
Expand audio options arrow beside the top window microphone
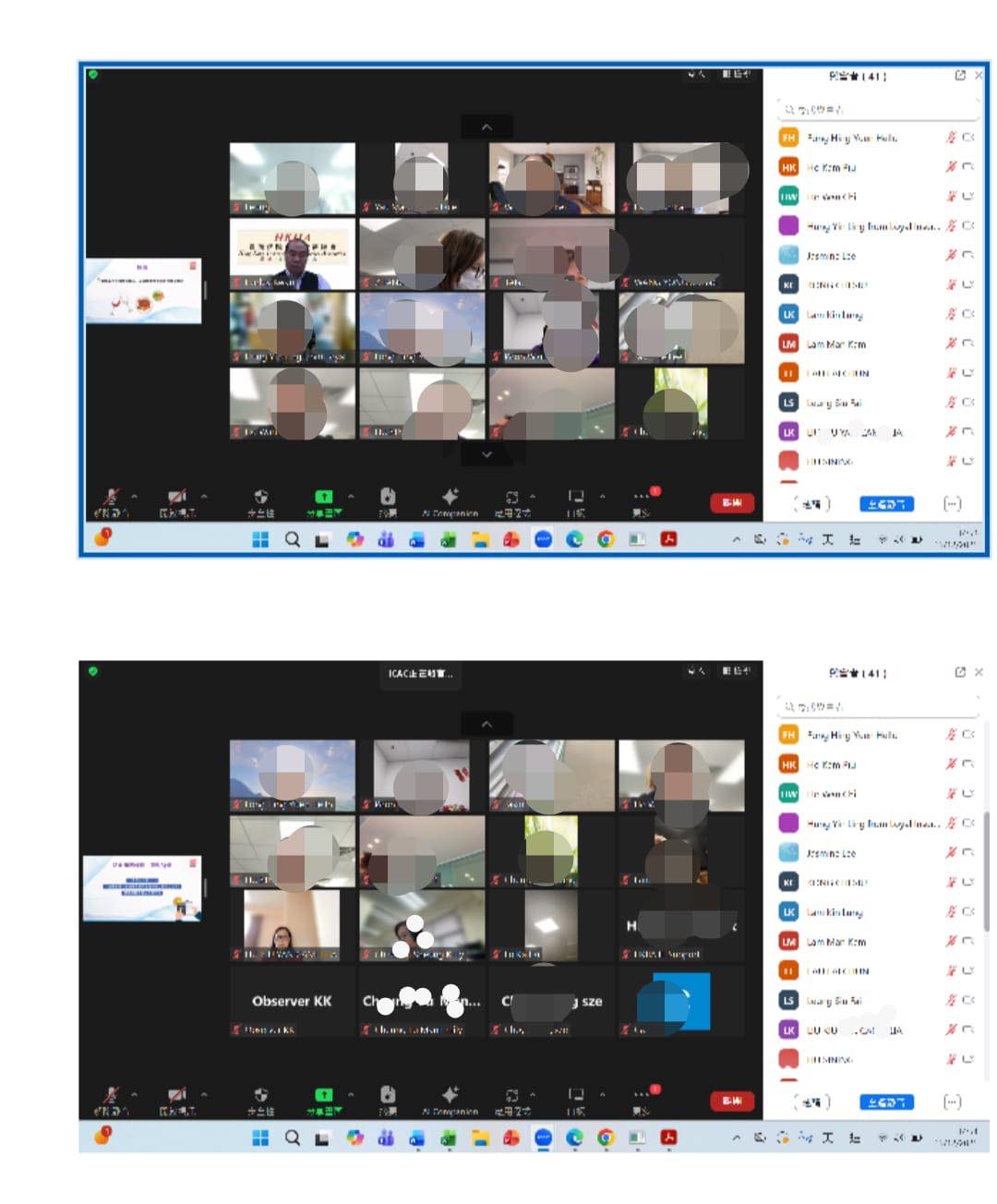[135, 496]
